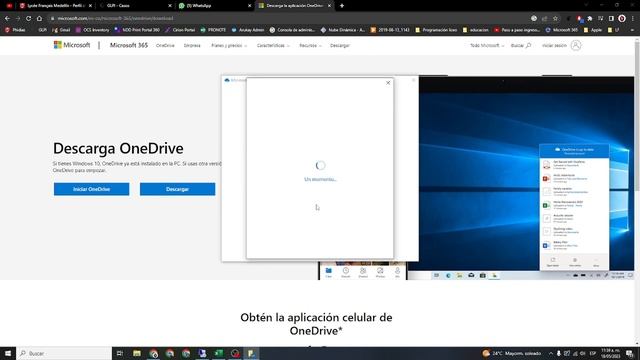Open the educacion bookmarks folder
The width and height of the screenshot is (640, 360).
pos(476,30)
